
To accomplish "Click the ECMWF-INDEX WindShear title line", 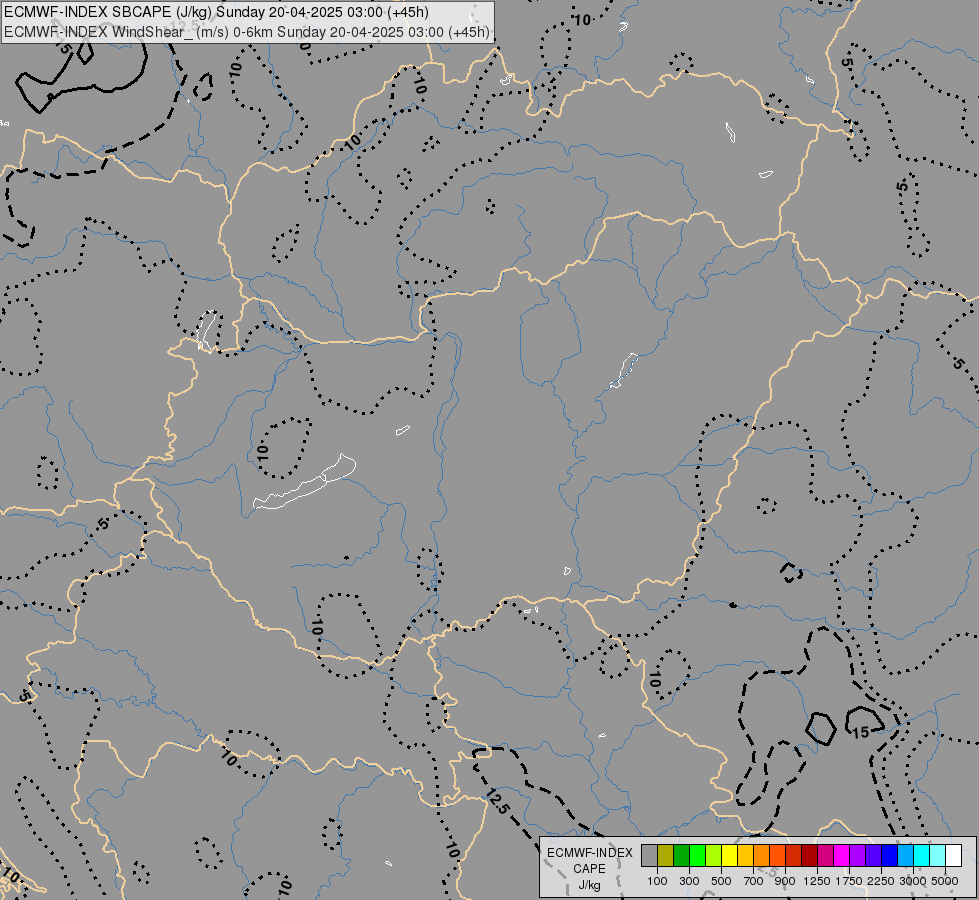I will click(x=247, y=32).
